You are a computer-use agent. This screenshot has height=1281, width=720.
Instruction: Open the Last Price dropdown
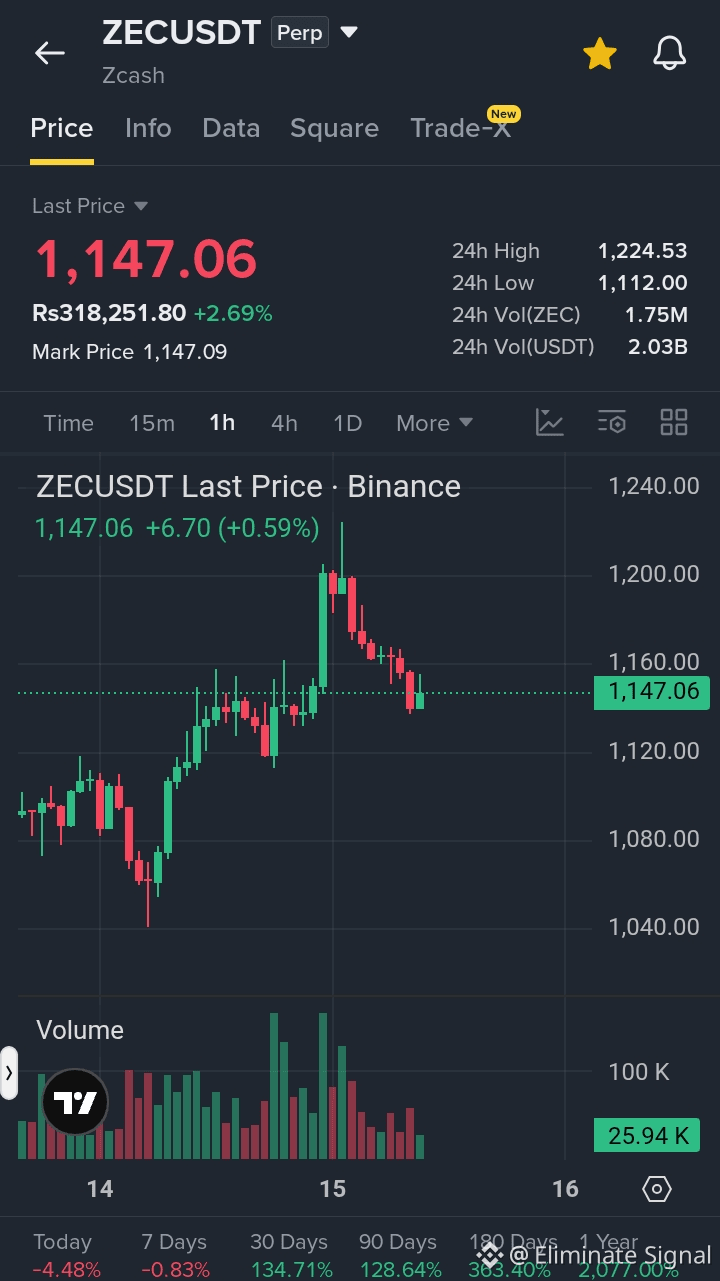point(90,206)
